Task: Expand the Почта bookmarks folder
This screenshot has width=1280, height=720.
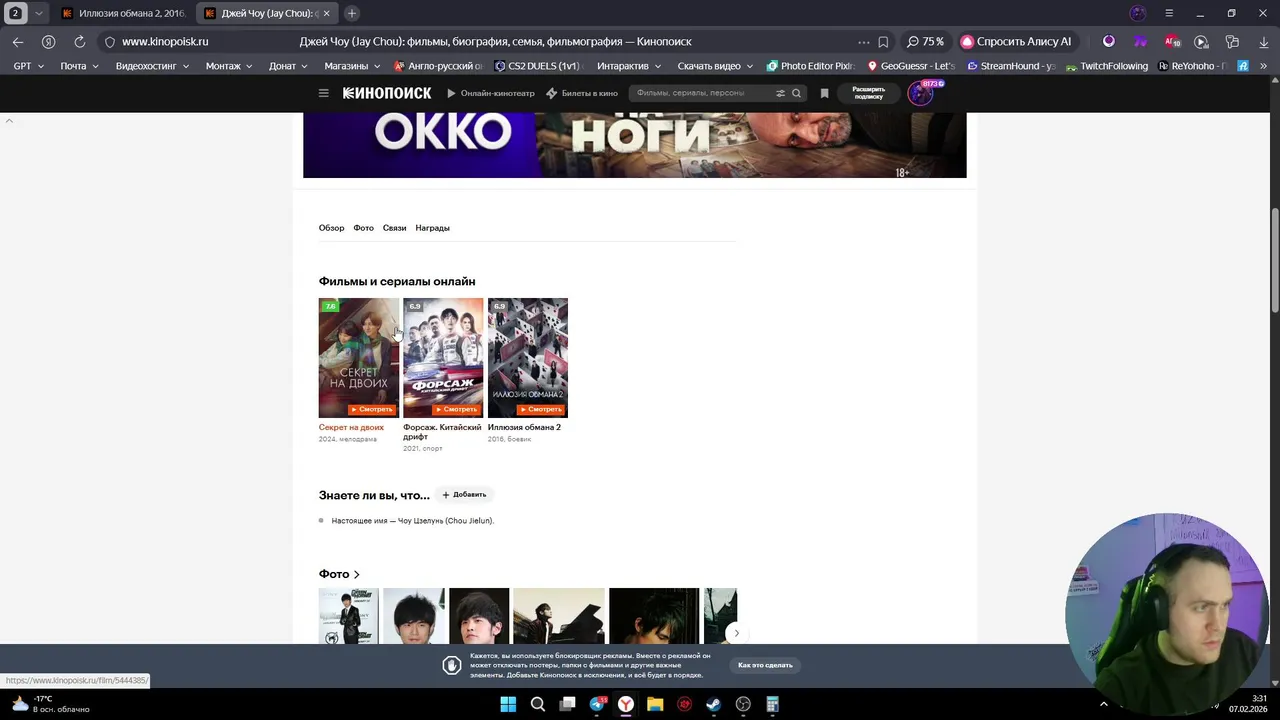Action: [x=79, y=66]
